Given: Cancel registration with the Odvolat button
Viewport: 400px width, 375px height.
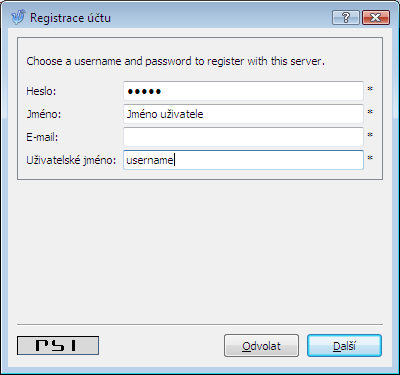Looking at the screenshot, I should coord(261,346).
